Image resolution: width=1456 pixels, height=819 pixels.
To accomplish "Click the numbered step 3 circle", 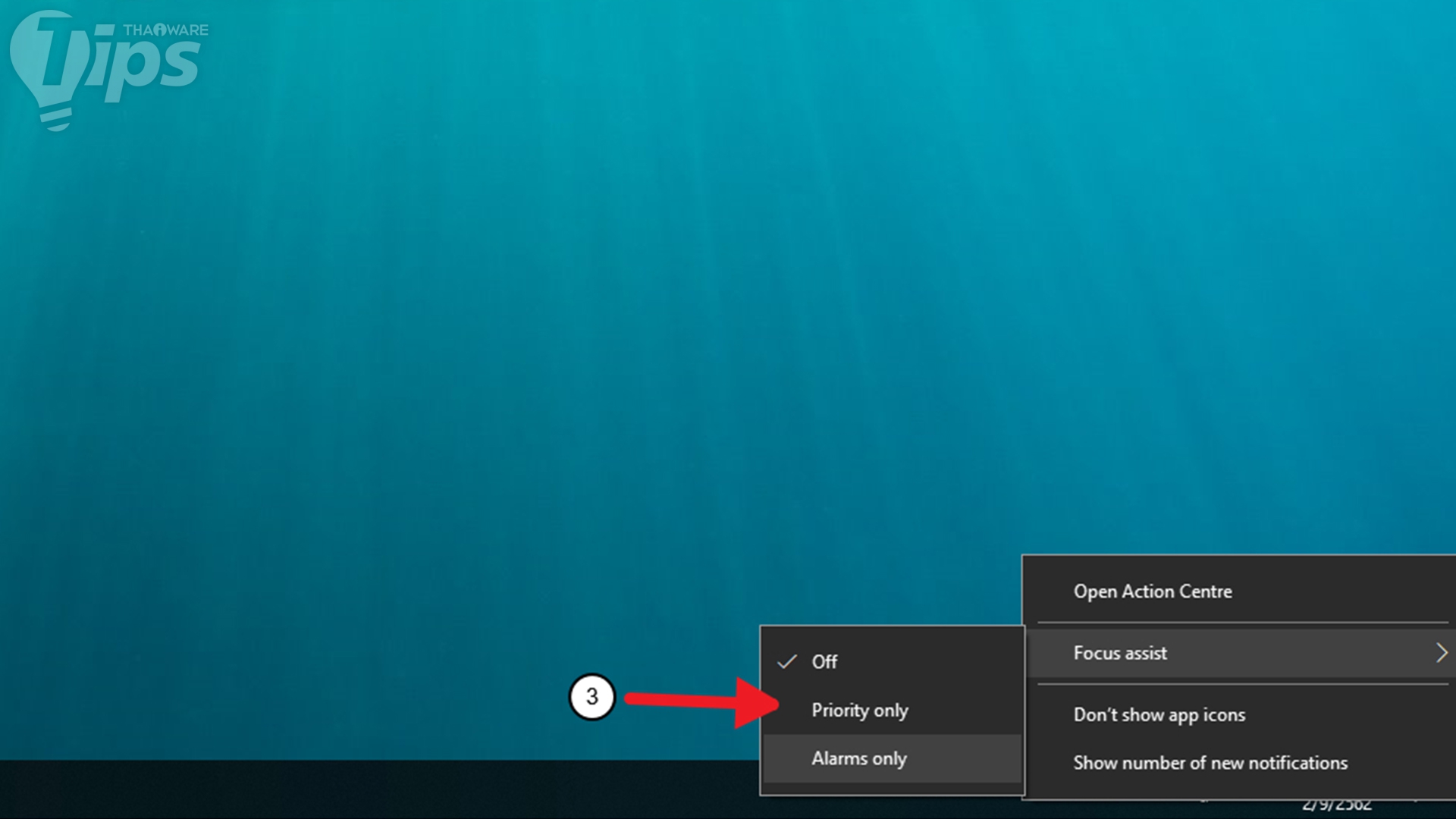I will point(591,696).
